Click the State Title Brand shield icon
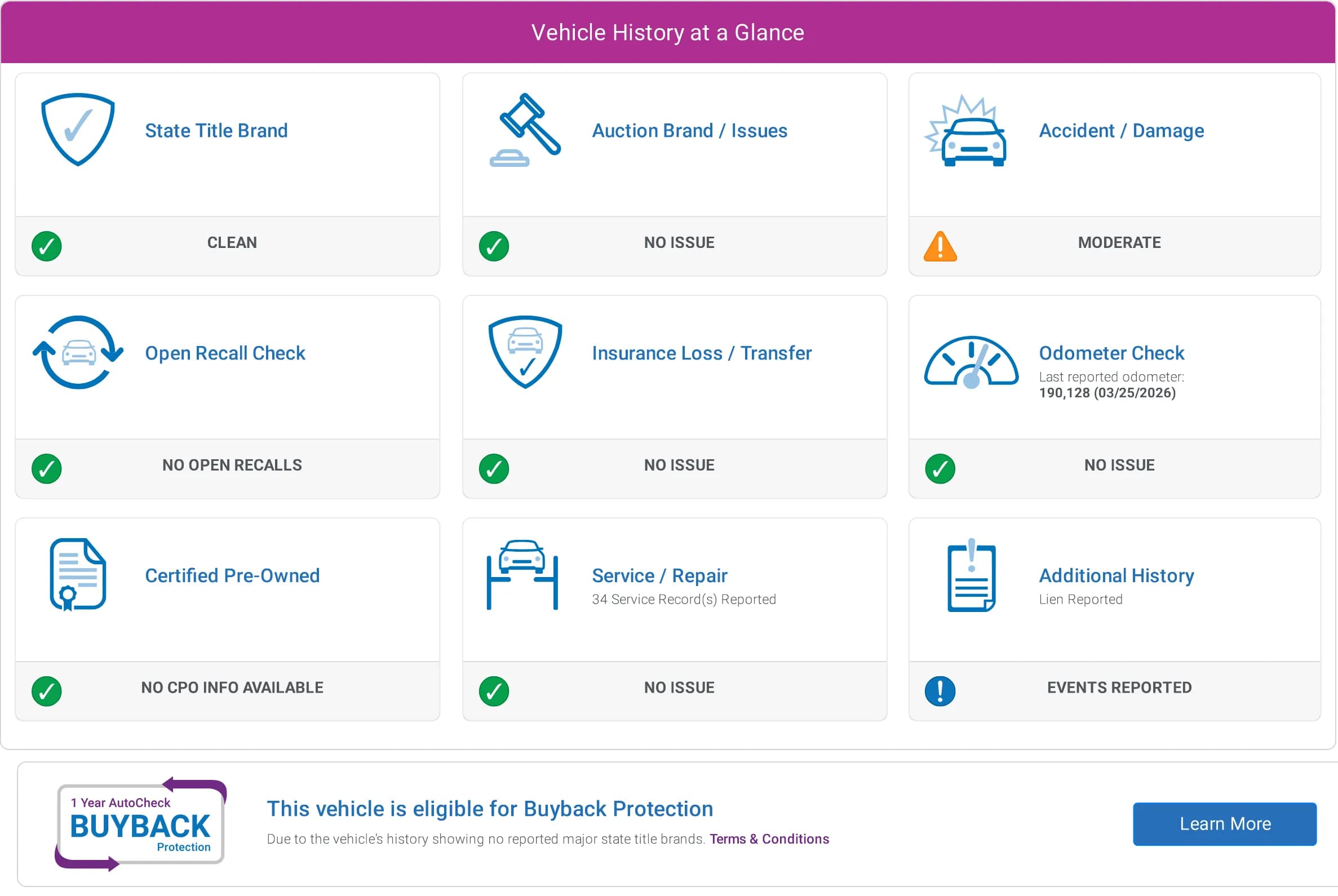1338x896 pixels. click(x=78, y=130)
